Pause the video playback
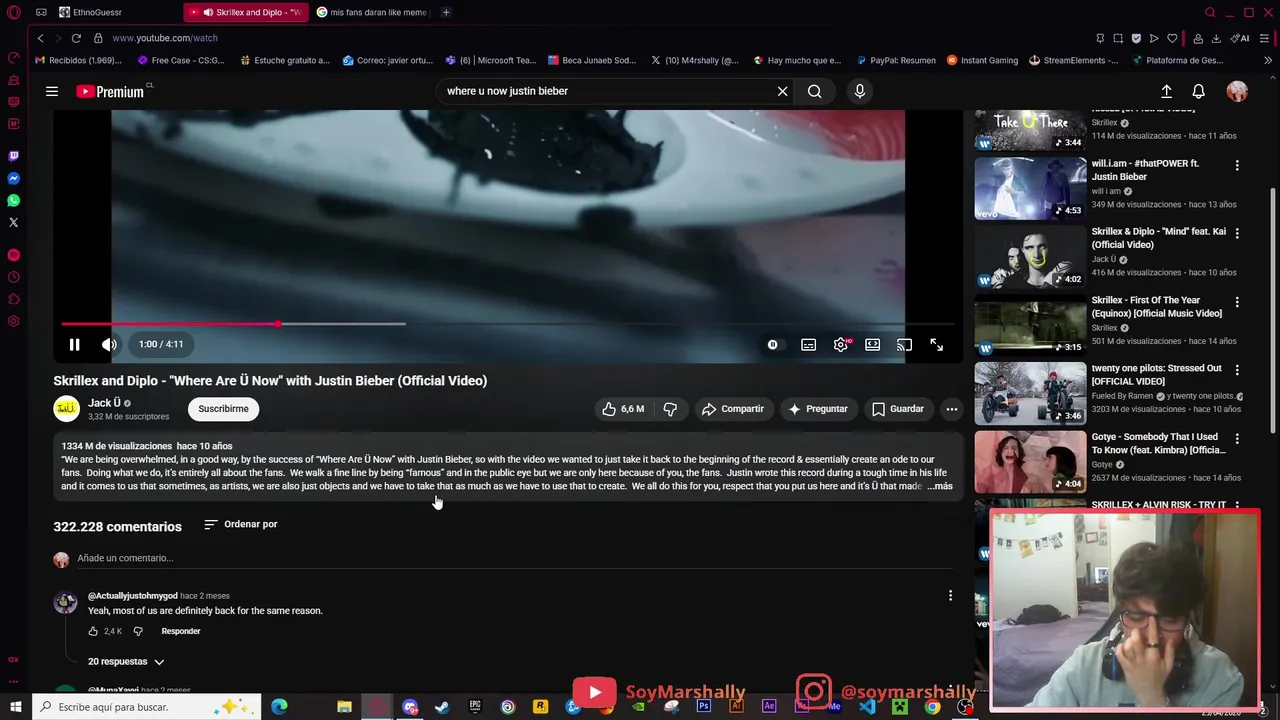Viewport: 1280px width, 720px height. pyautogui.click(x=74, y=344)
